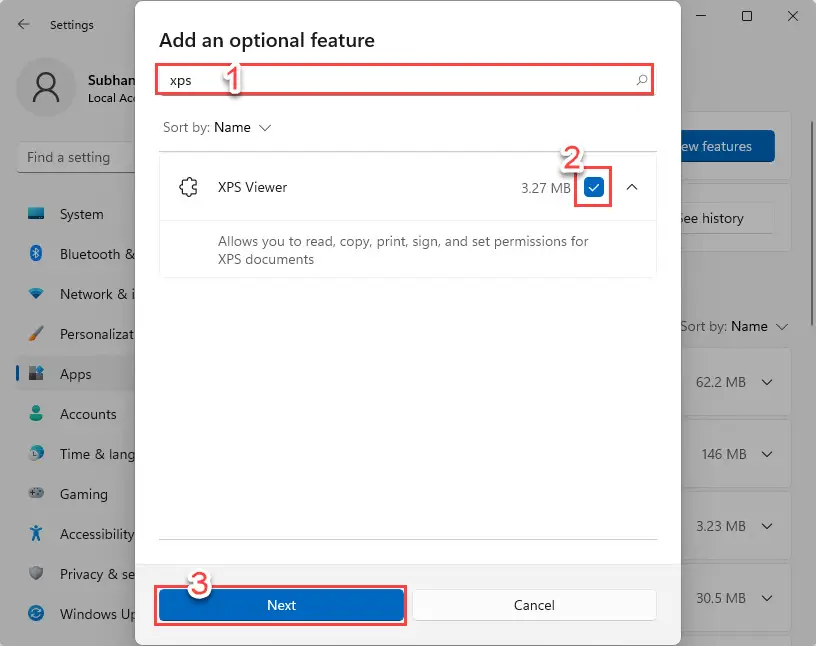The height and width of the screenshot is (646, 816).
Task: Open Personalization settings category
Action: pos(76,334)
